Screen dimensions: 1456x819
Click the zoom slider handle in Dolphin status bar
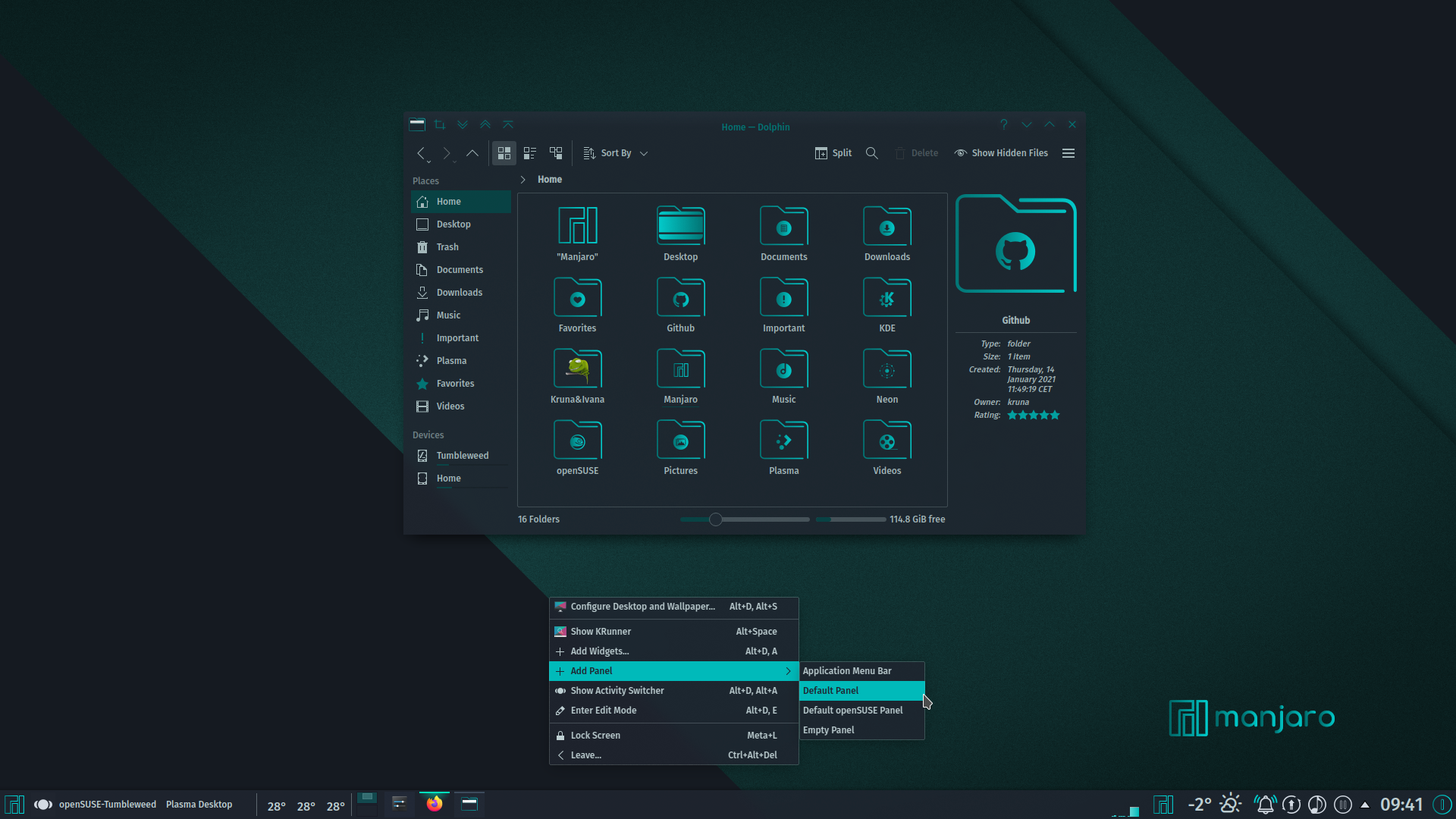click(x=715, y=519)
